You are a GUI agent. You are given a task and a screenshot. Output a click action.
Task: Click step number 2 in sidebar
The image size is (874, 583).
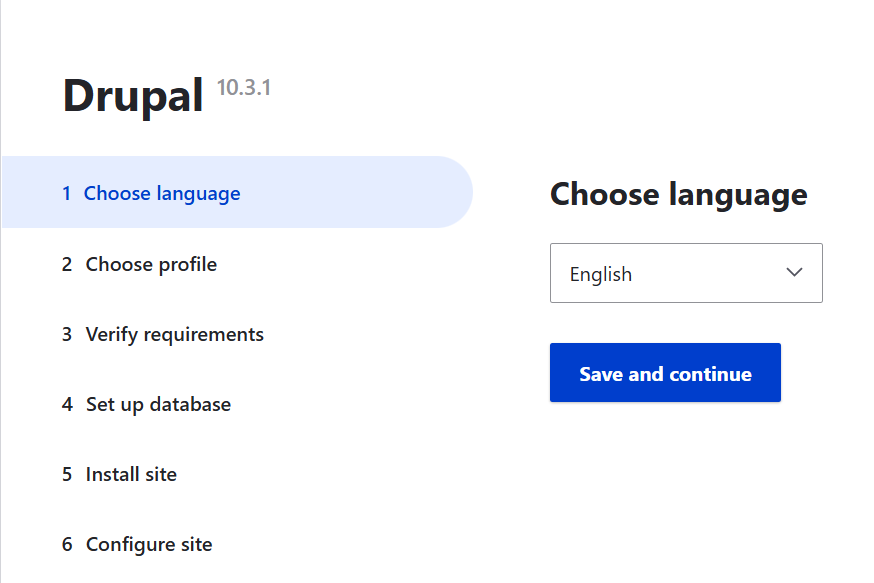[66, 263]
